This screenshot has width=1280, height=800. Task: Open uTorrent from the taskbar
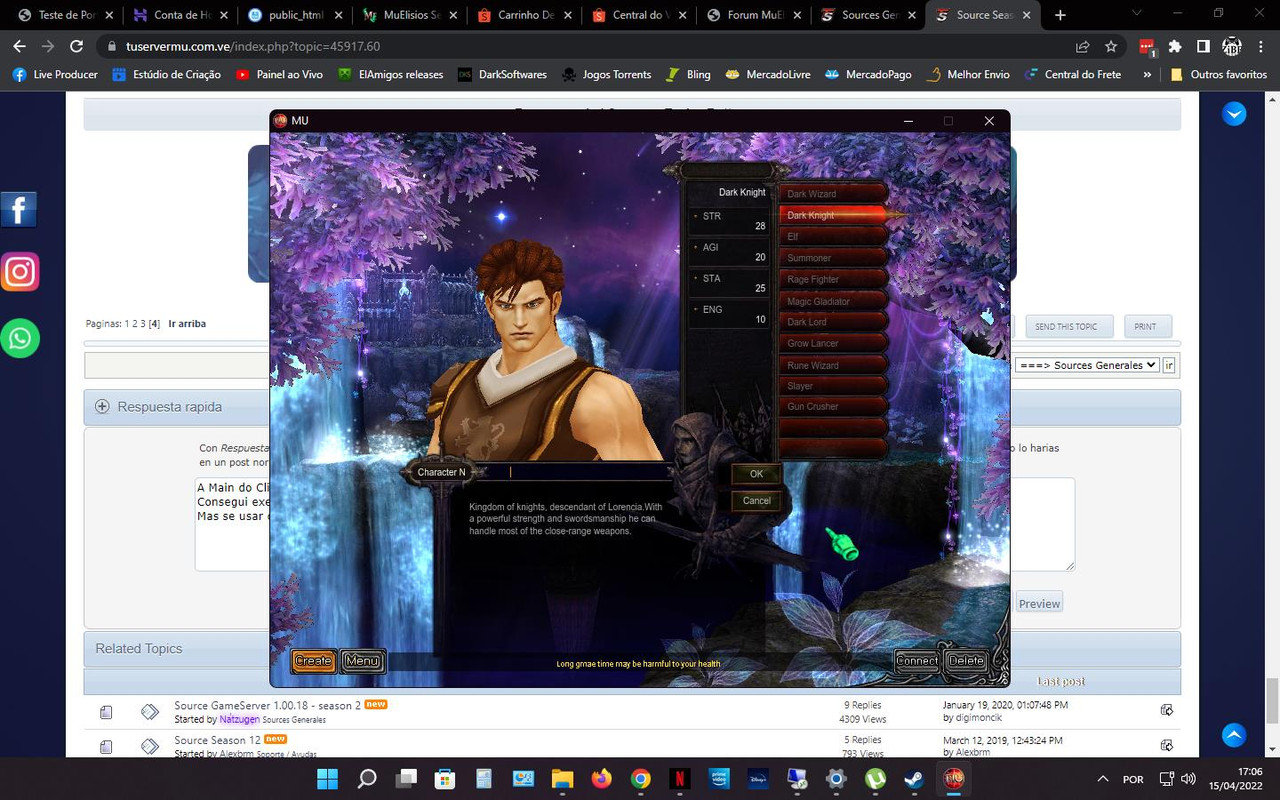875,778
